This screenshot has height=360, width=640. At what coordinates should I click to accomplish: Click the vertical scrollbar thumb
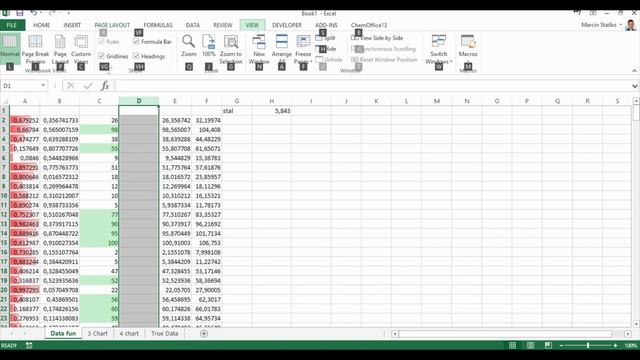click(x=636, y=113)
